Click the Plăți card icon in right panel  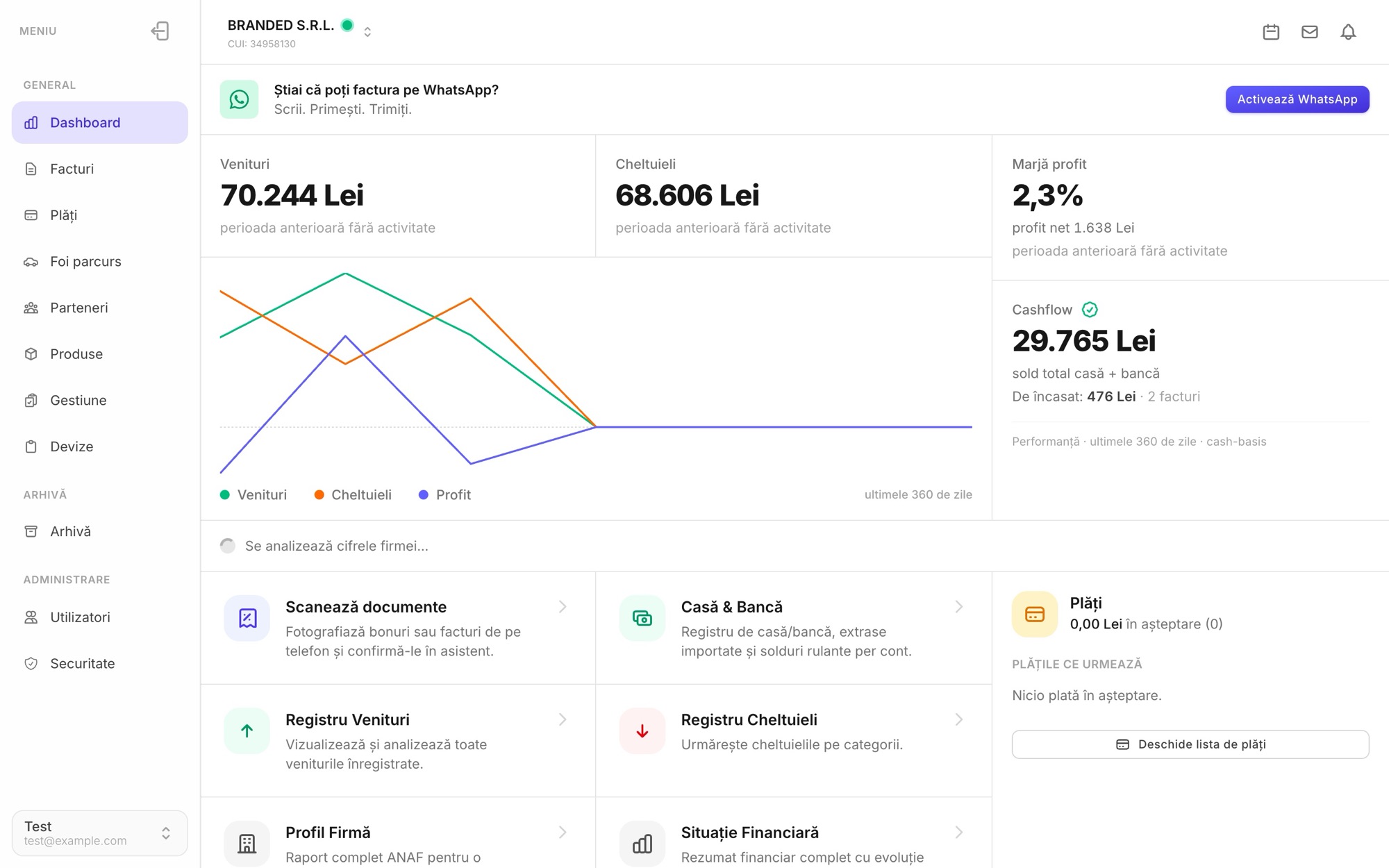click(x=1035, y=614)
